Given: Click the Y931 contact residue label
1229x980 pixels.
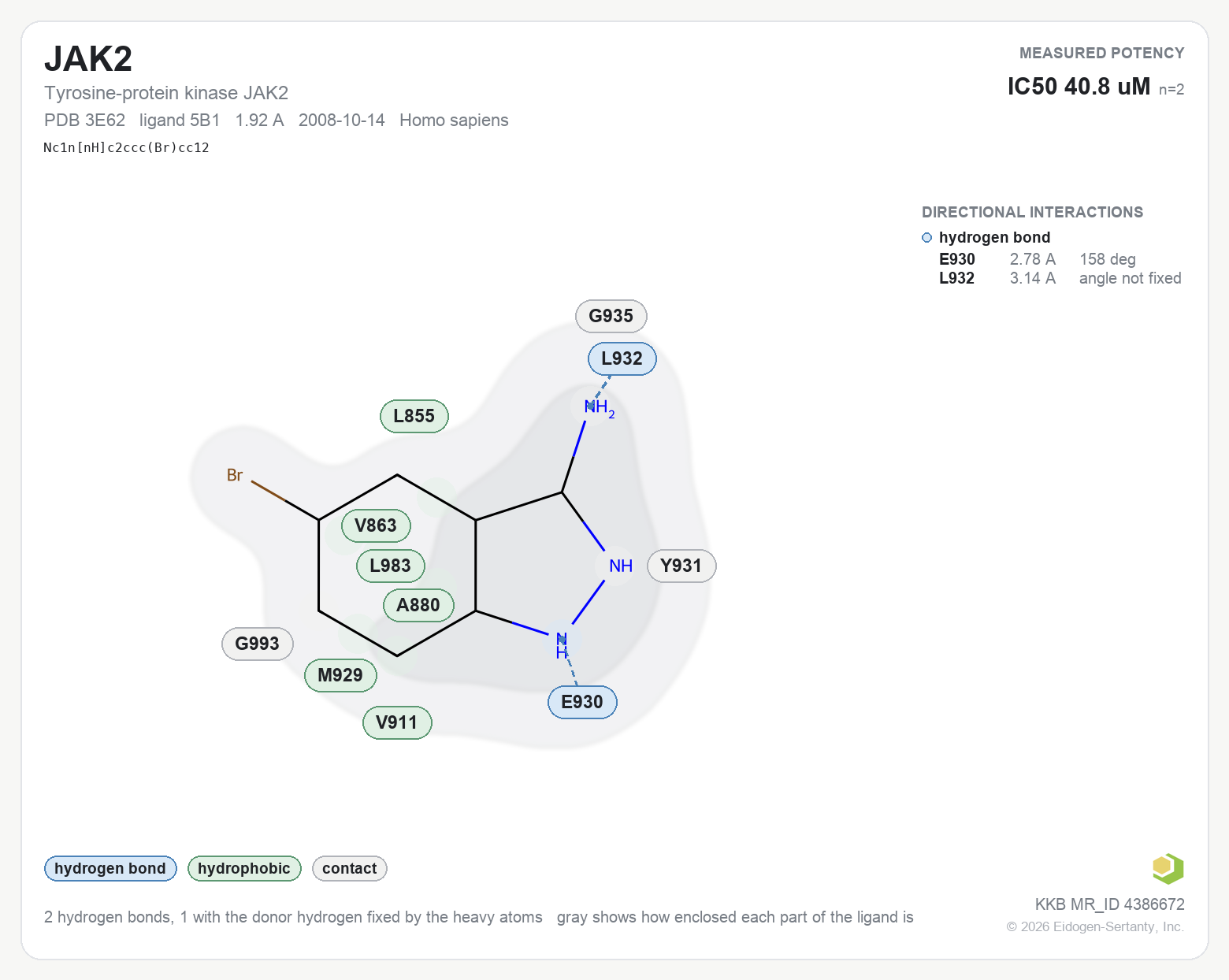Looking at the screenshot, I should coord(681,566).
